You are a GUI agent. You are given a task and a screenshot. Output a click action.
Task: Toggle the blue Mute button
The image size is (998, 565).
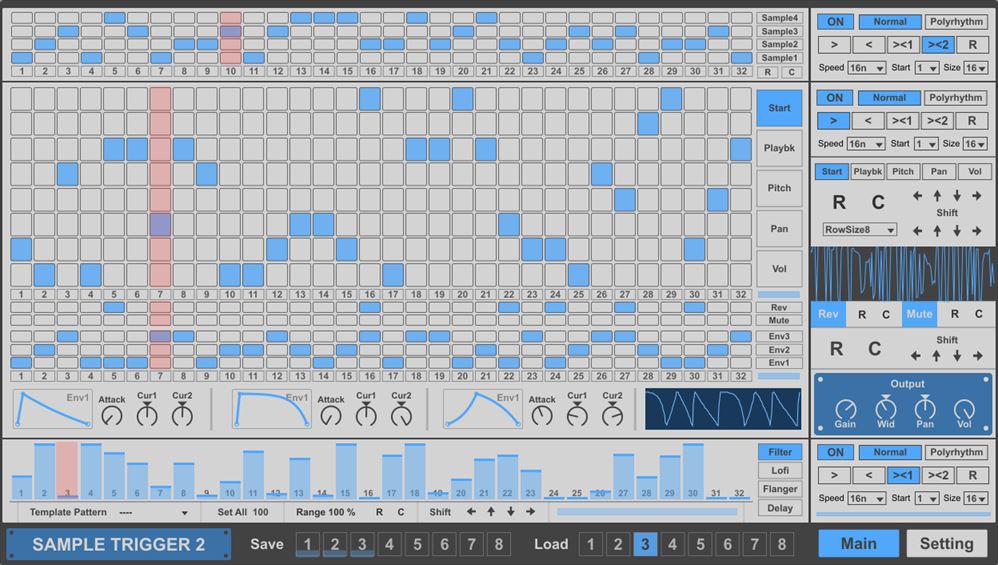(919, 314)
